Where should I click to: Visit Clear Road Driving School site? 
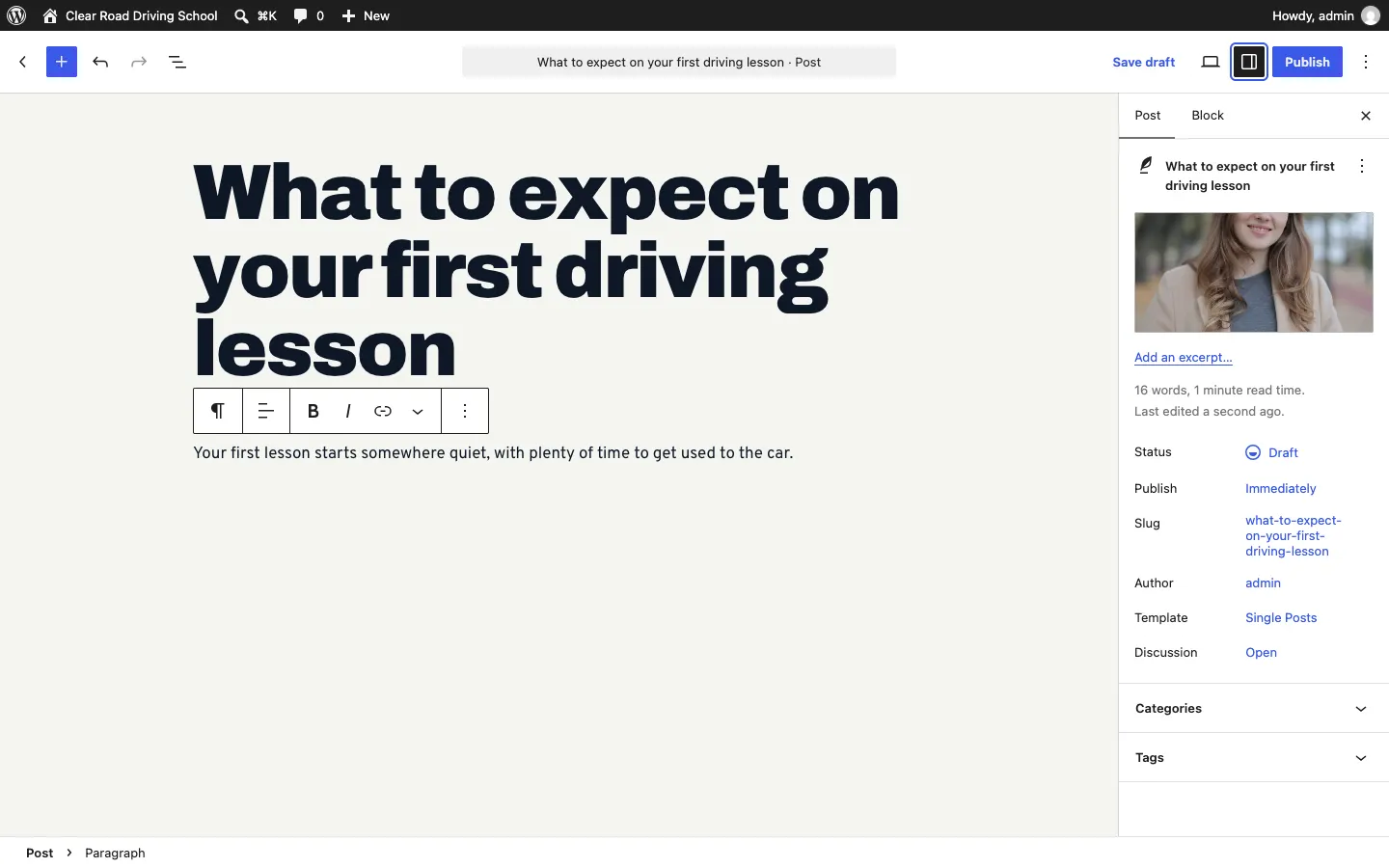coord(130,15)
